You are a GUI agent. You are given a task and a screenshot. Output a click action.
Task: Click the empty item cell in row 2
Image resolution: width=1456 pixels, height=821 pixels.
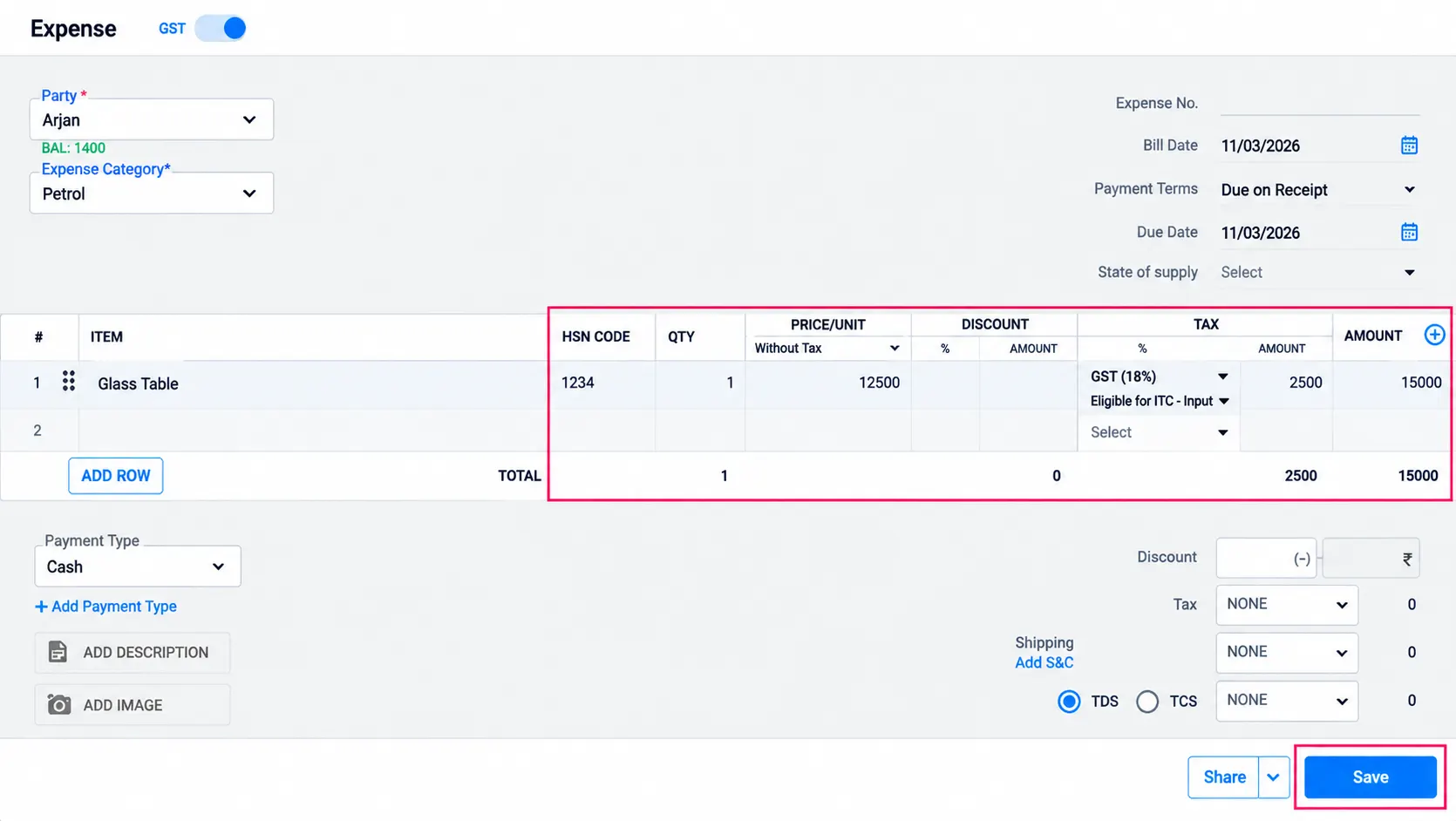coord(312,431)
